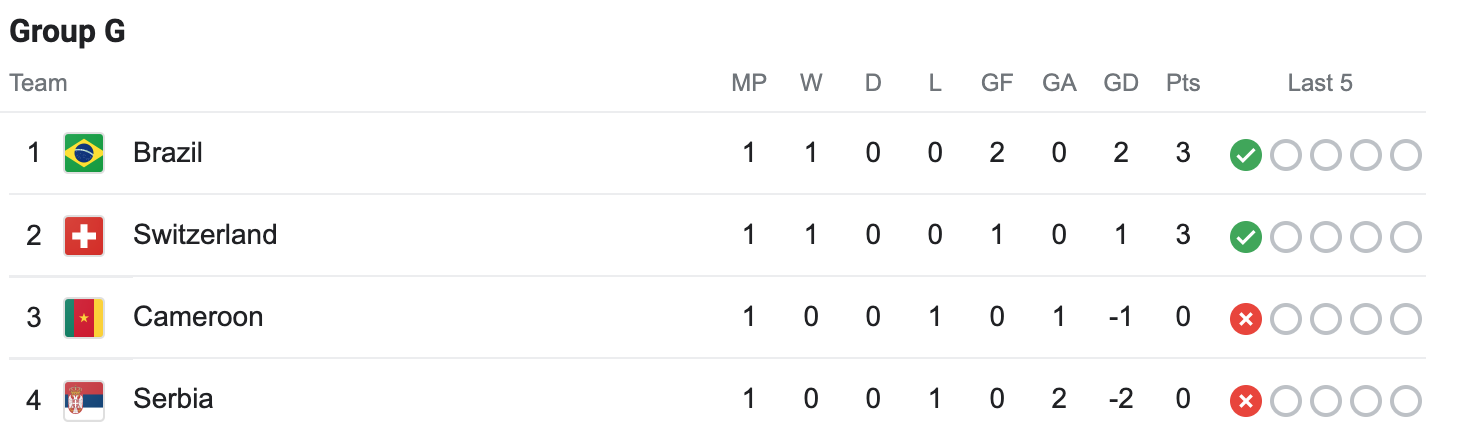Viewport: 1468px width, 444px height.
Task: Click the Cameroon flag icon
Action: coord(84,318)
